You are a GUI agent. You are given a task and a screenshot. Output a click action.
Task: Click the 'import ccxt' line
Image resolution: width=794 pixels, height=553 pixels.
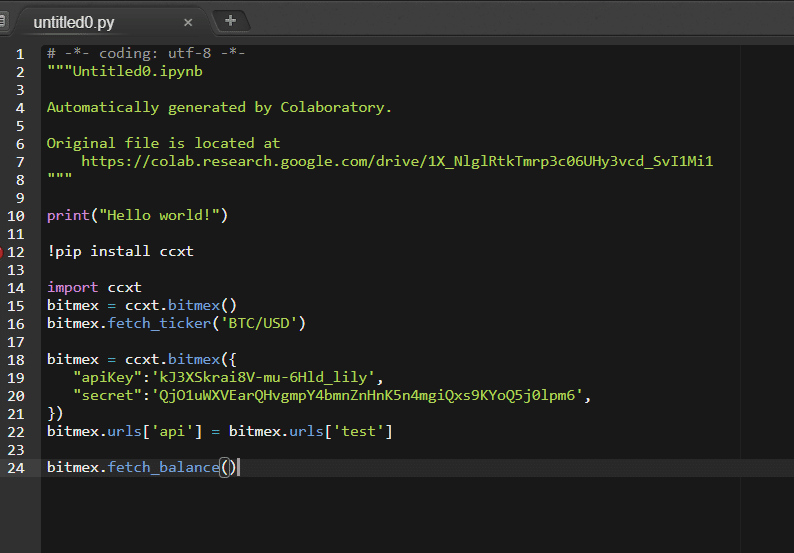94,287
